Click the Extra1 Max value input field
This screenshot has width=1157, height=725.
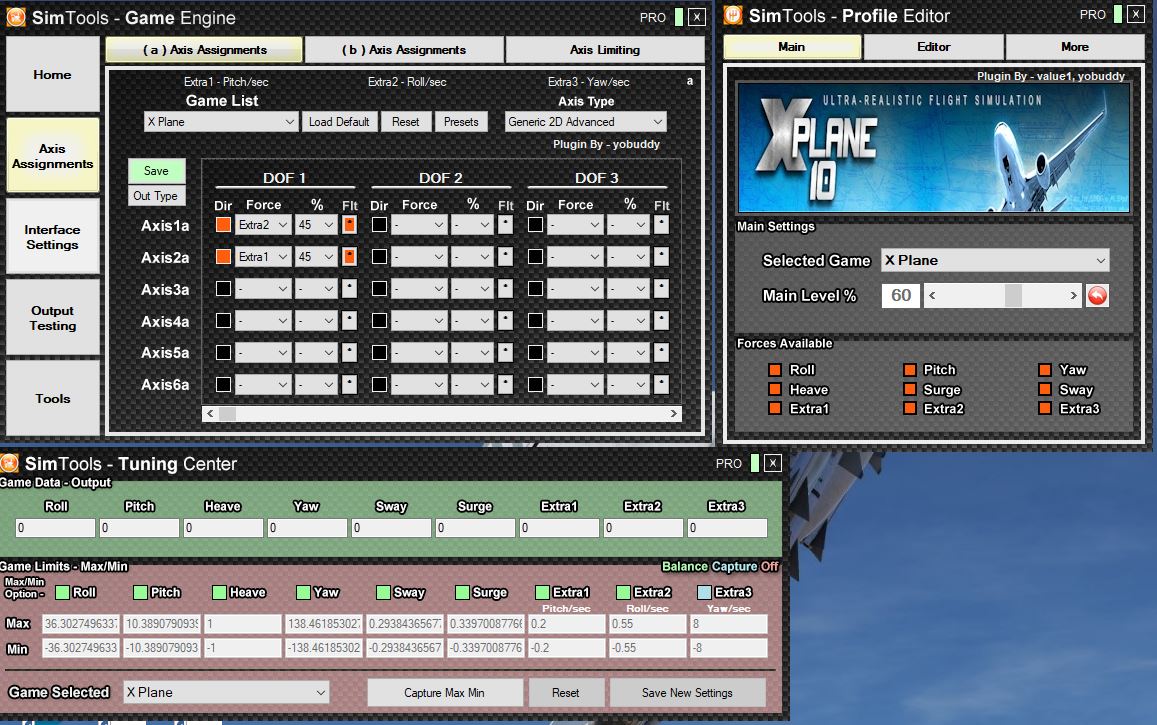point(565,623)
